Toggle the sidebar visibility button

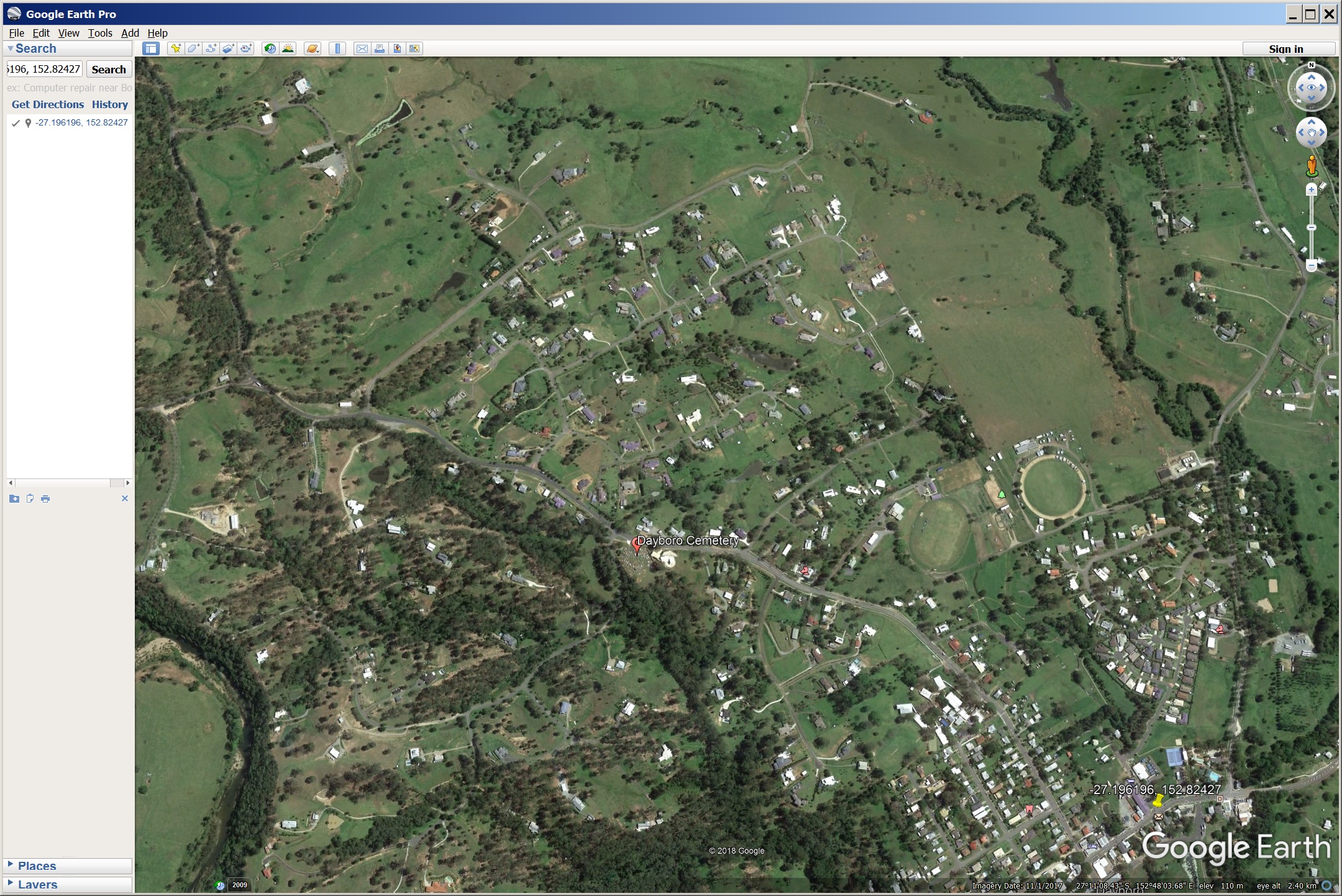pyautogui.click(x=151, y=48)
